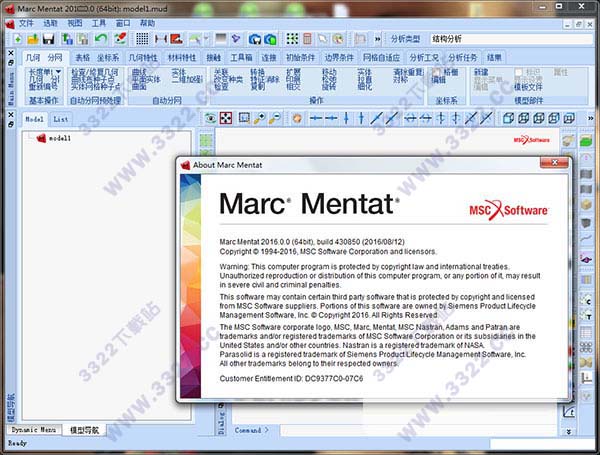Switch to the 结果 ribbon tab
600x455 pixels.
[x=494, y=58]
